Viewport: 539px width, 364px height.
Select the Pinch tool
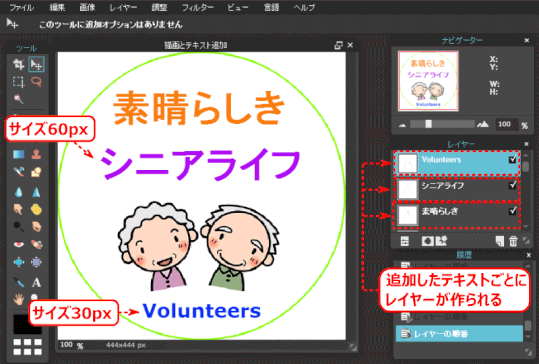[36, 262]
